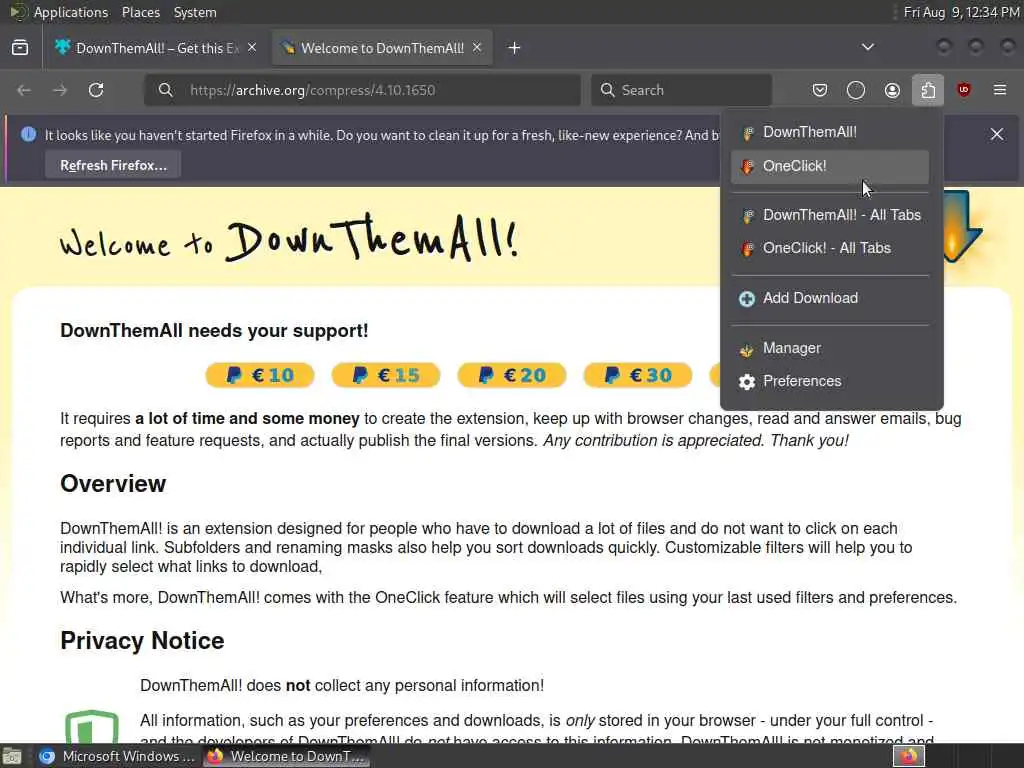This screenshot has width=1024, height=768.
Task: Click the info icon in notification bar
Action: (x=28, y=135)
